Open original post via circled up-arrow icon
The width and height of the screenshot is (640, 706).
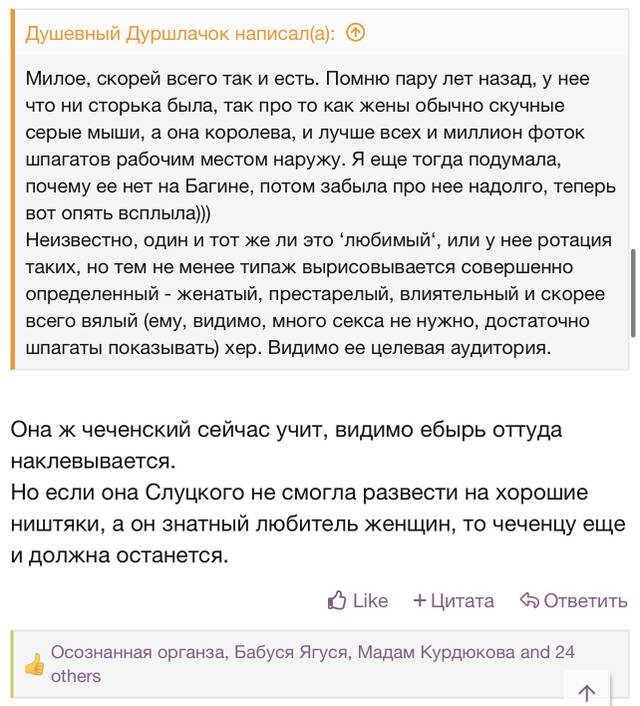click(x=355, y=33)
